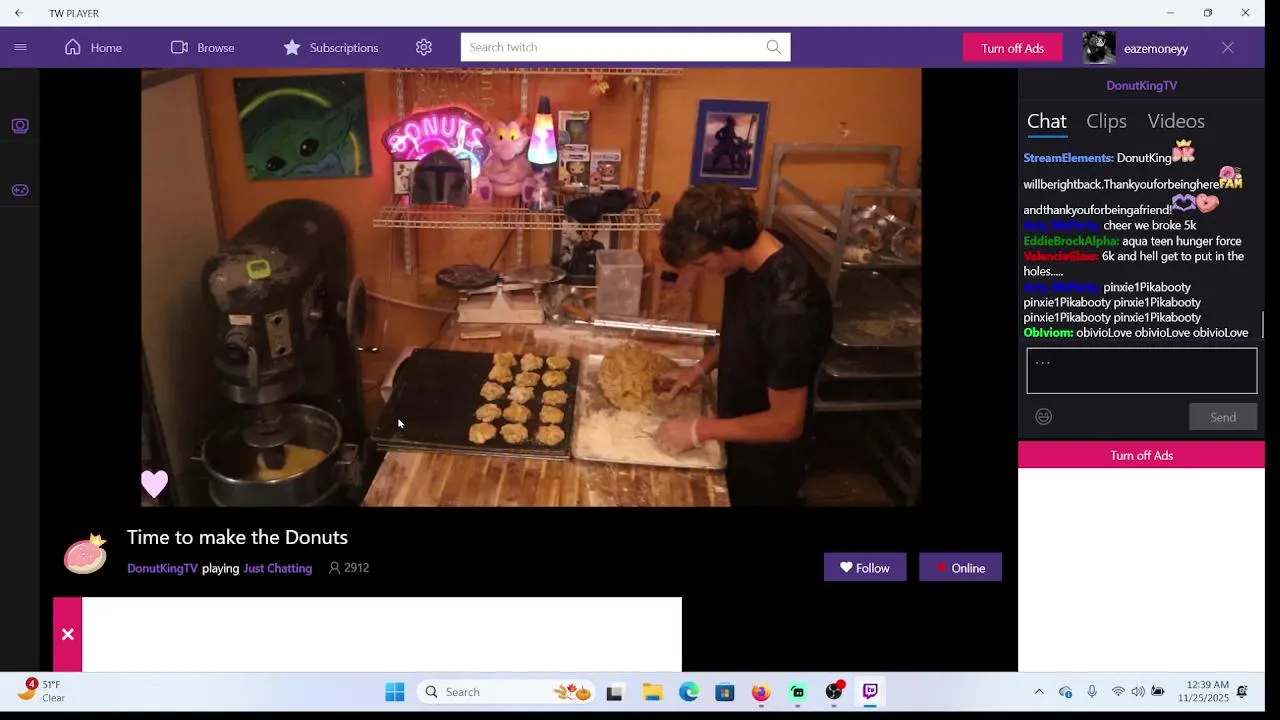Open OBS Studio from taskbar
1280x720 pixels.
tap(834, 692)
